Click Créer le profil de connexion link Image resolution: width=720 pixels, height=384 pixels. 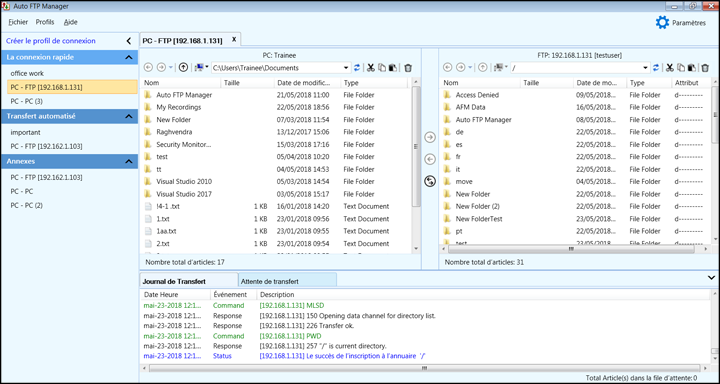51,41
